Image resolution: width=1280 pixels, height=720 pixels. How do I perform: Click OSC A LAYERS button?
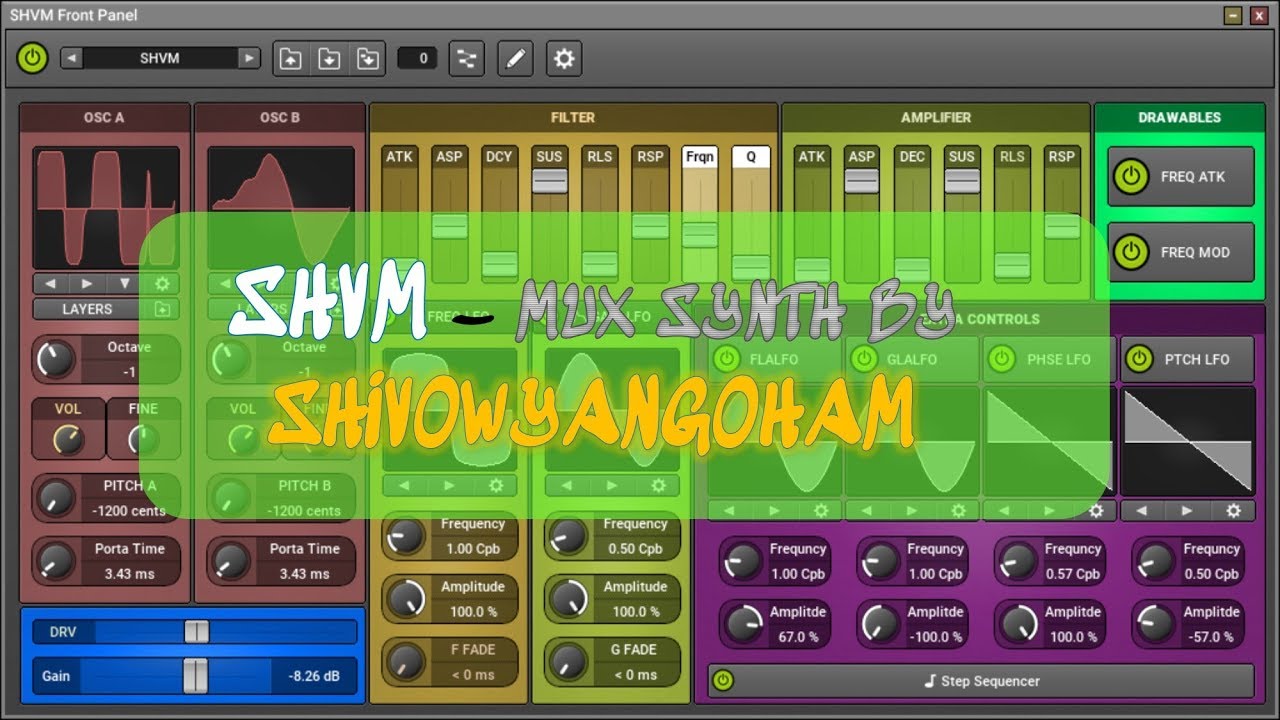tap(88, 309)
